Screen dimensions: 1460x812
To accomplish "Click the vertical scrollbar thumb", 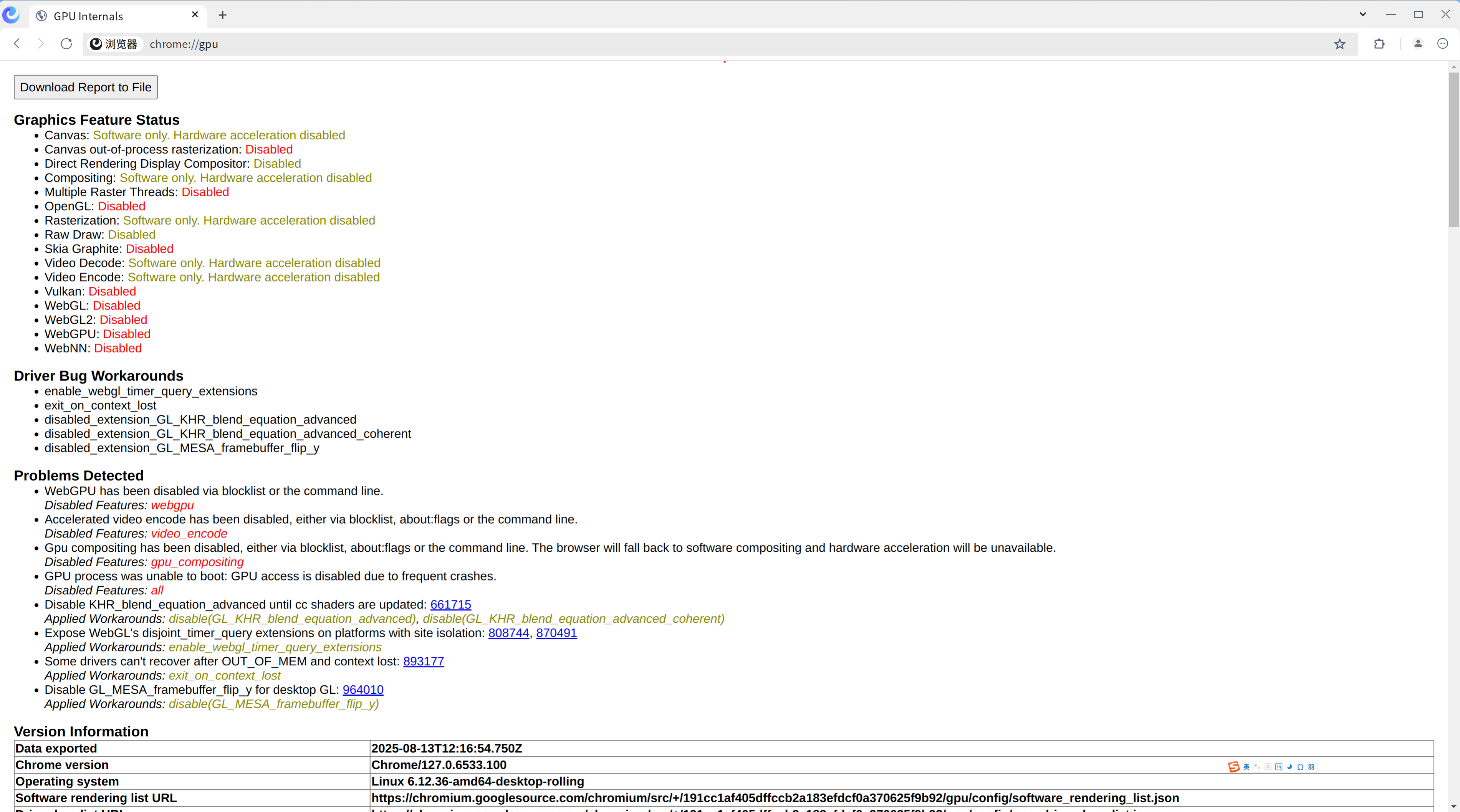I will point(1454,150).
